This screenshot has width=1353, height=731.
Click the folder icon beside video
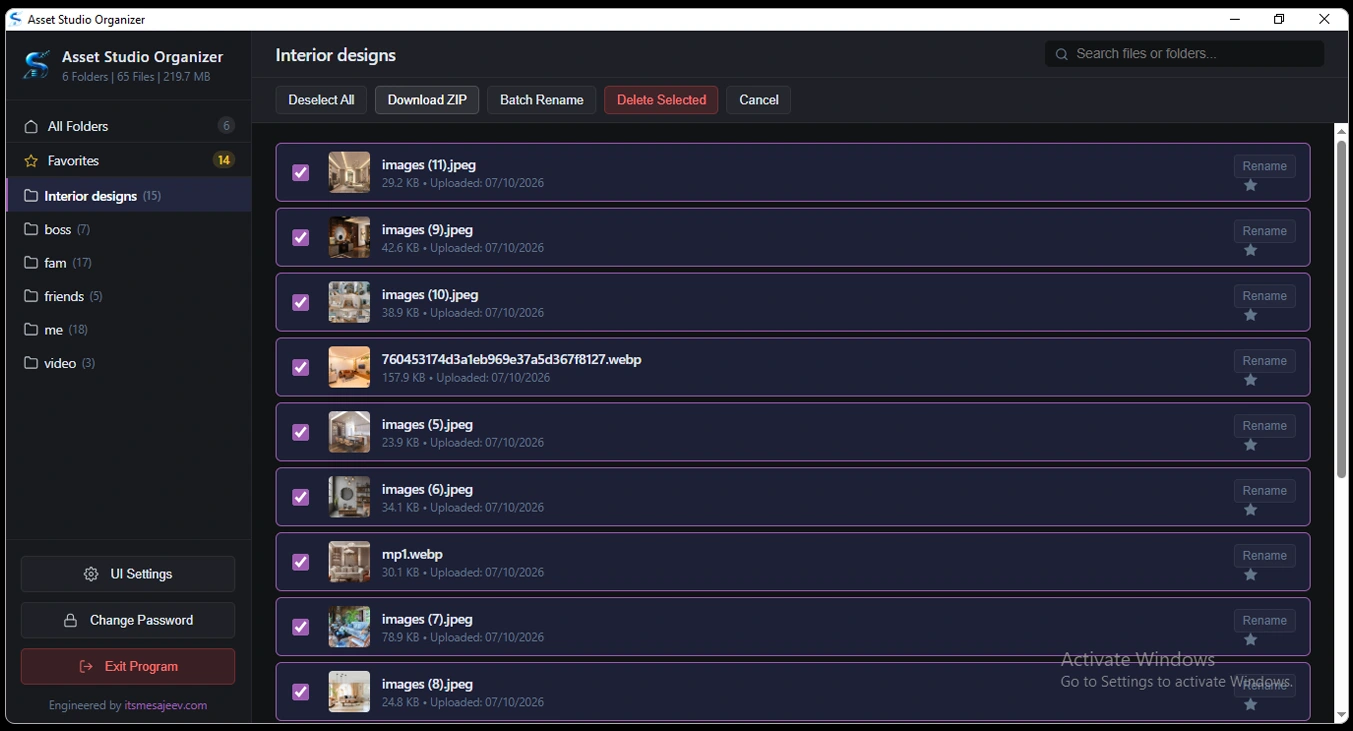[31, 363]
